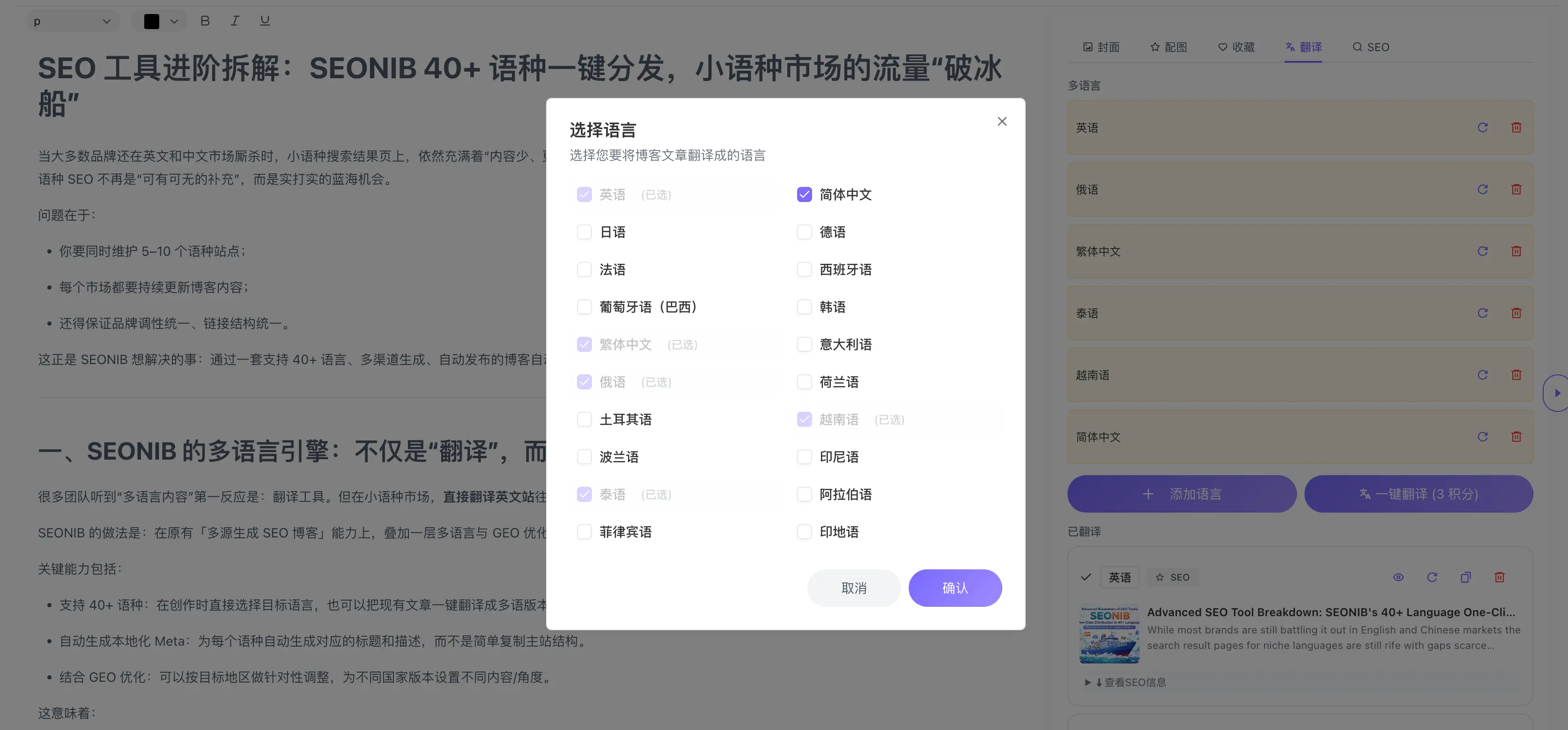
Task: Toggle underline formatting in the toolbar
Action: [265, 21]
